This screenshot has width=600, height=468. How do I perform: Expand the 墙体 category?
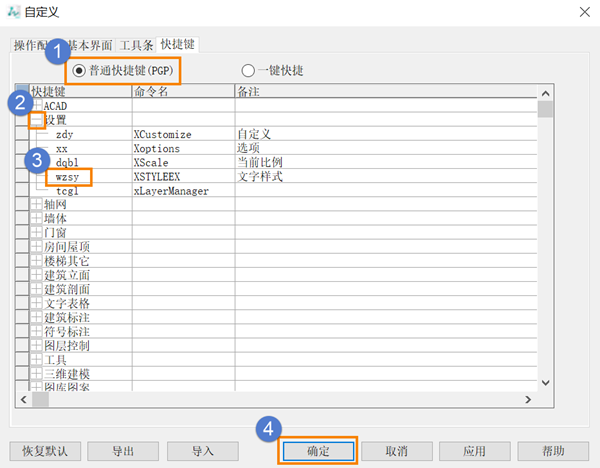[37, 218]
